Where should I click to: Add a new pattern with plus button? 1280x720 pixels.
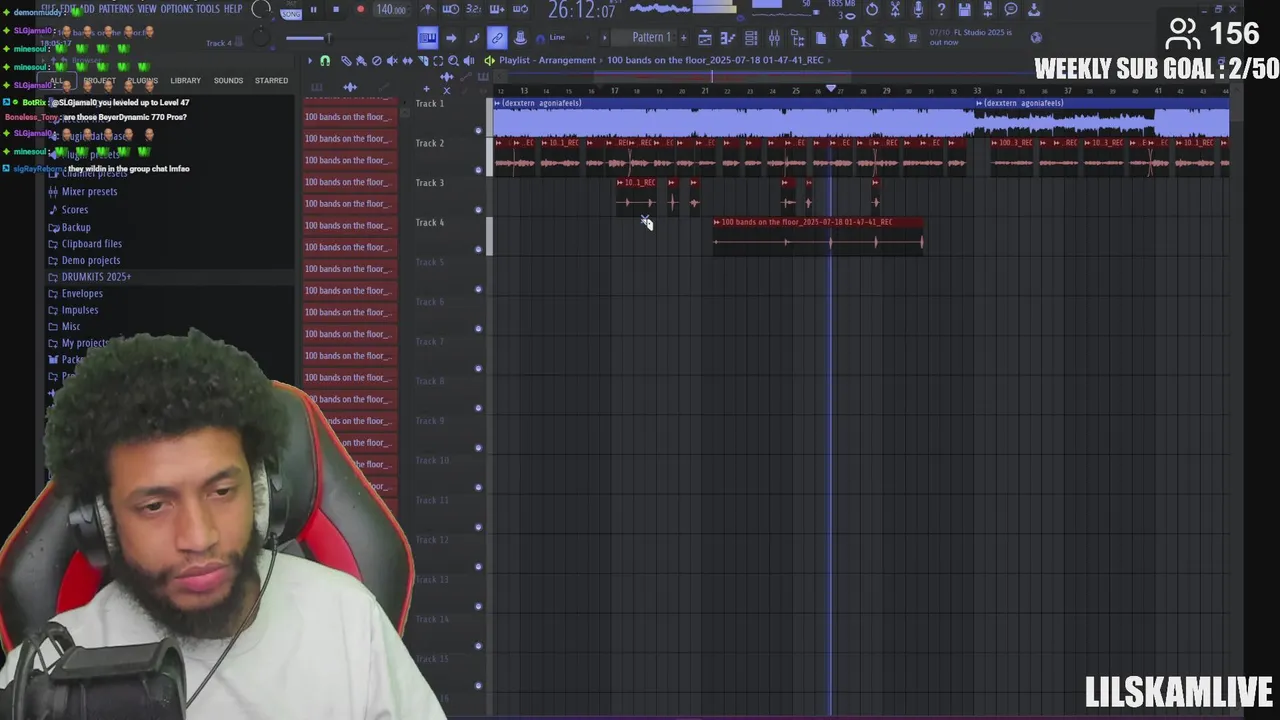[x=683, y=38]
